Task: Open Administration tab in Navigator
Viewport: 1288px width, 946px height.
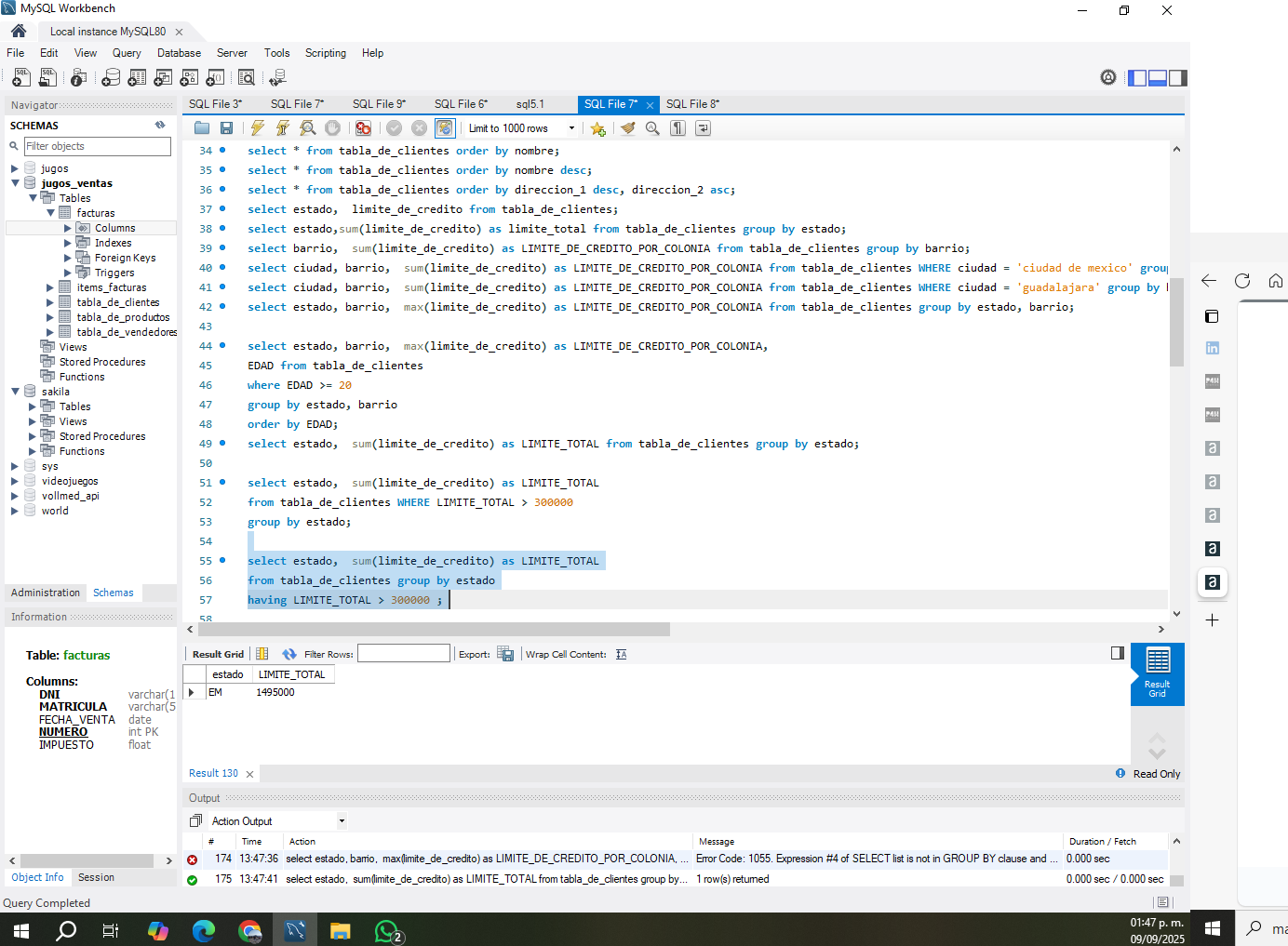Action: 46,593
